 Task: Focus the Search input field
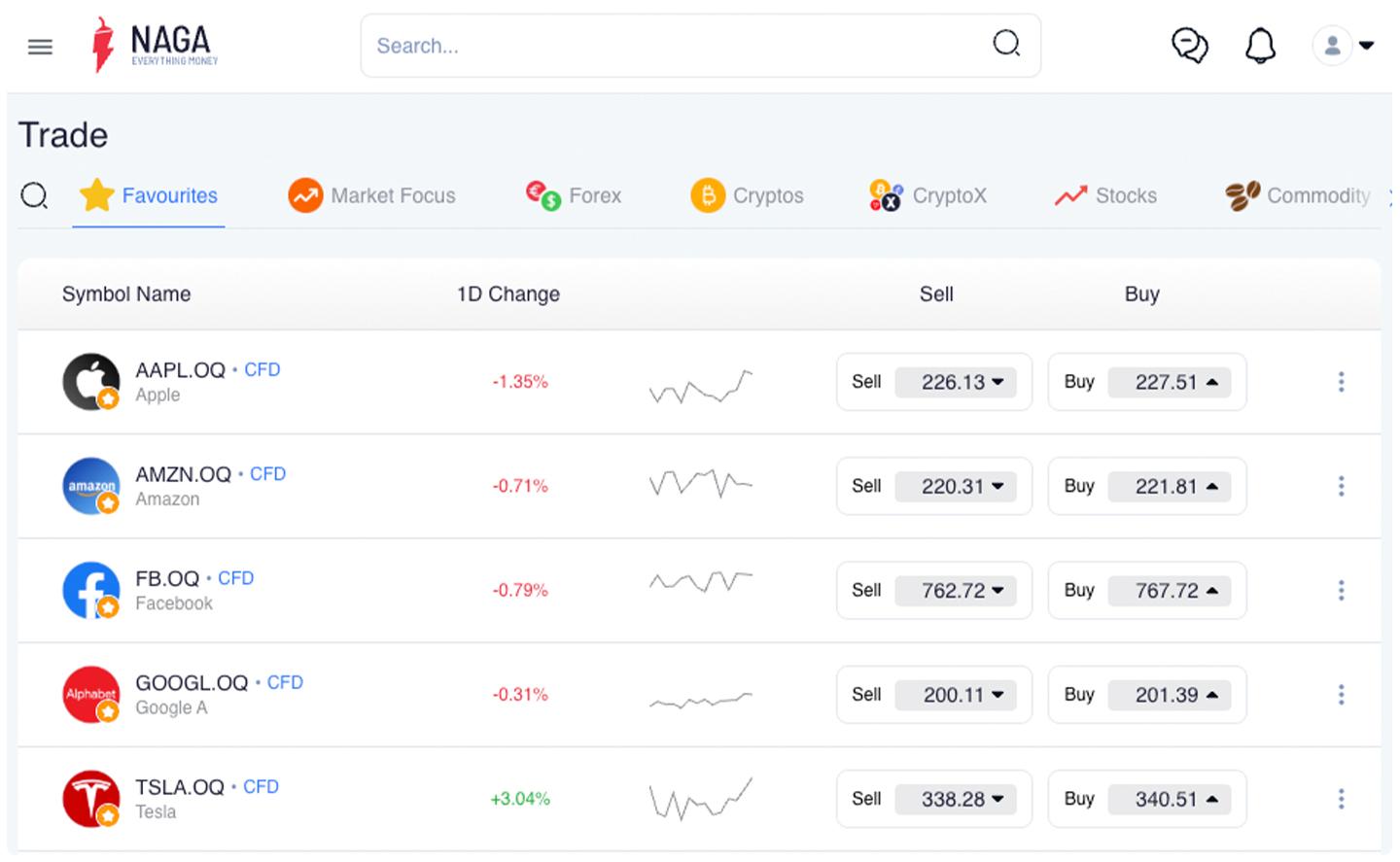click(x=700, y=45)
